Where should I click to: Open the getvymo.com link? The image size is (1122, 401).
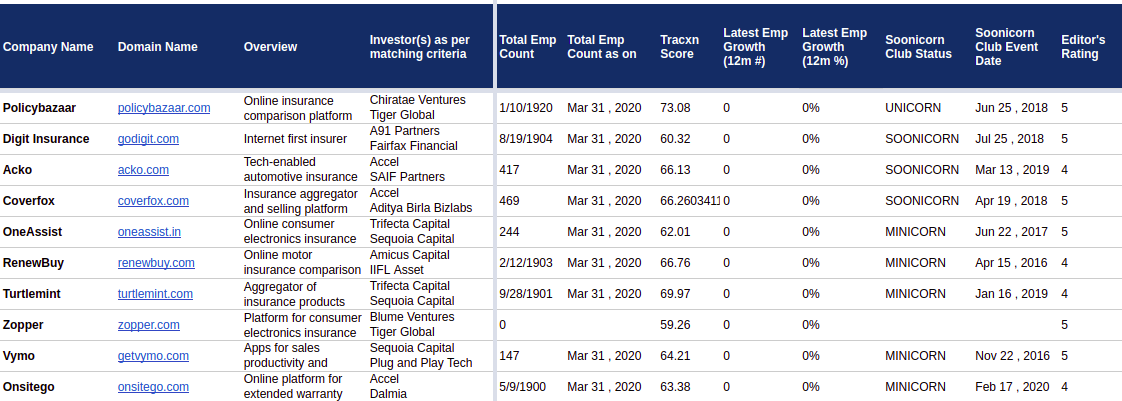(152, 356)
